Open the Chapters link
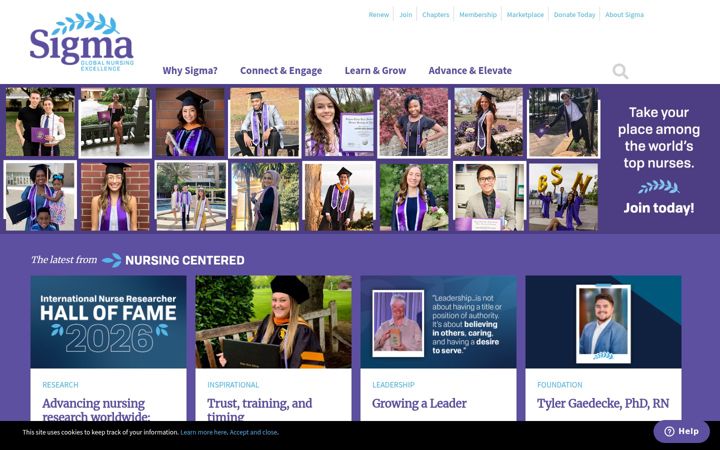This screenshot has width=720, height=450. tap(435, 15)
